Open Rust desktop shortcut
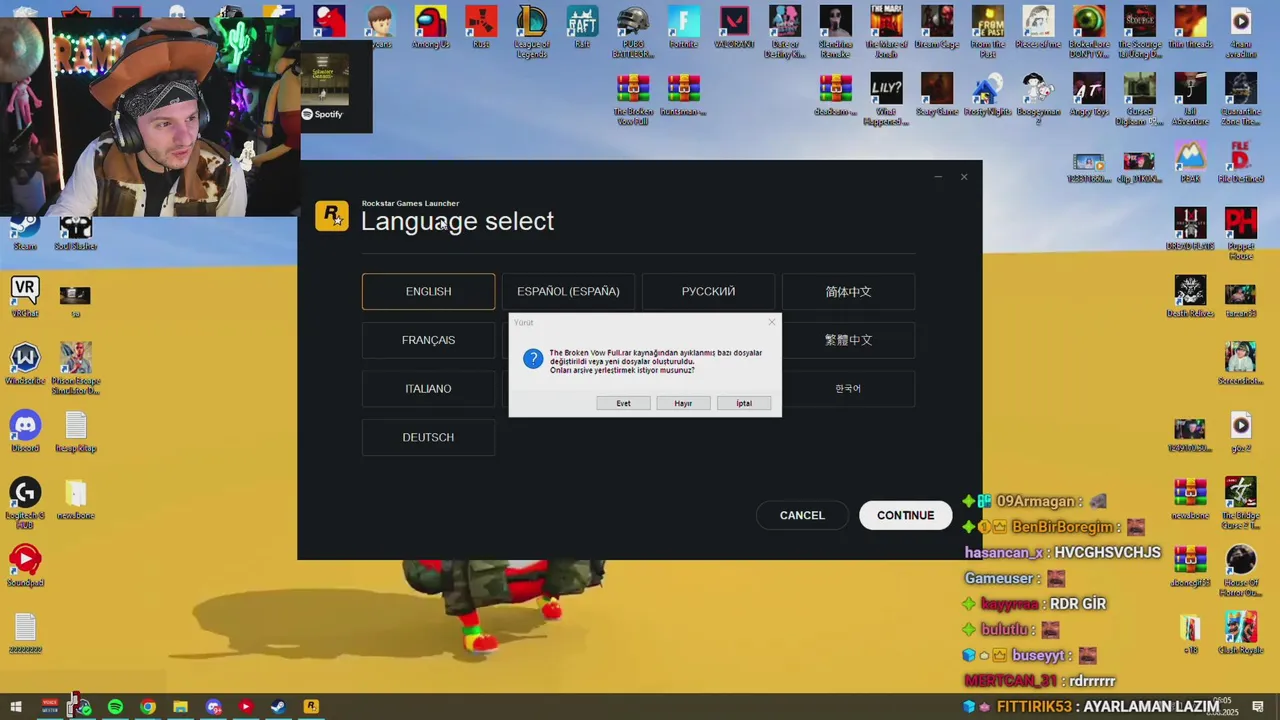The width and height of the screenshot is (1280, 720). coord(481,27)
